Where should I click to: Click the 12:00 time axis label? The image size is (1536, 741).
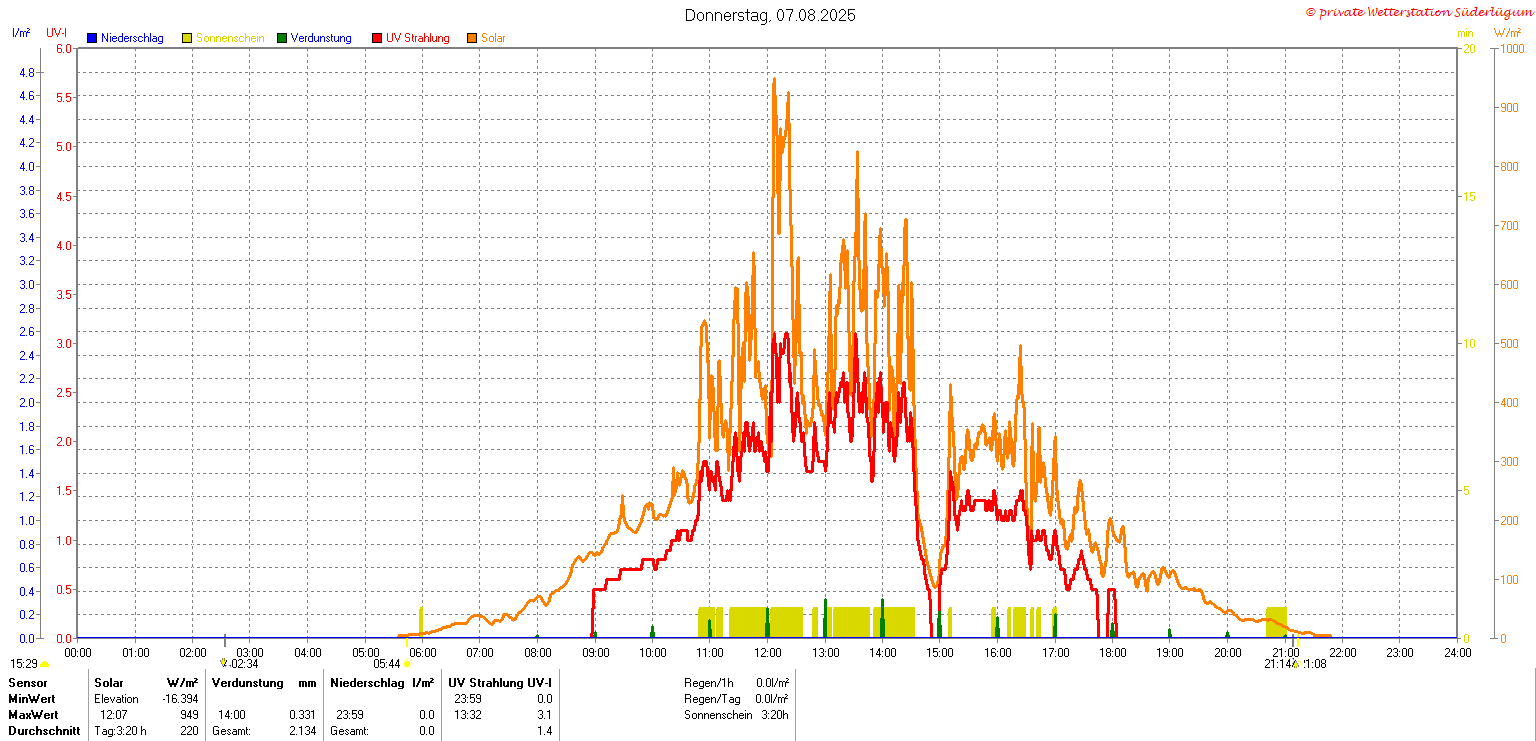[768, 653]
